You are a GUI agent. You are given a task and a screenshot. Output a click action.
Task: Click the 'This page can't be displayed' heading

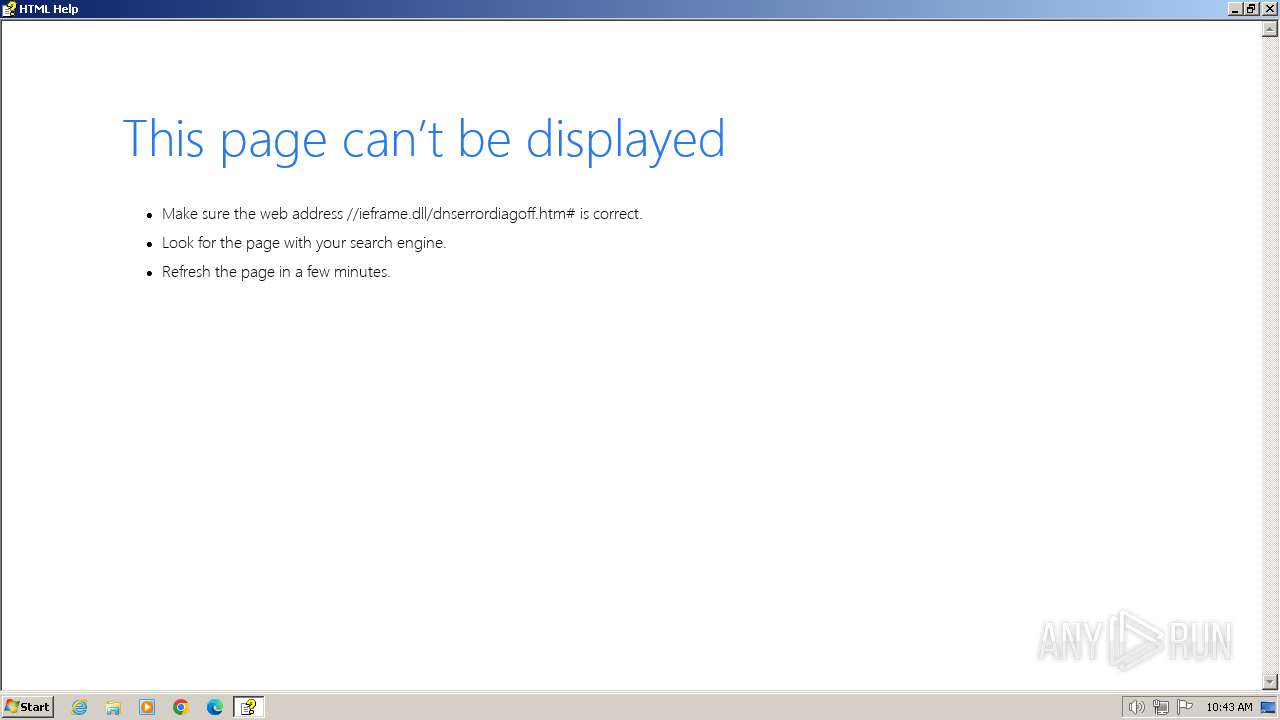pyautogui.click(x=423, y=138)
